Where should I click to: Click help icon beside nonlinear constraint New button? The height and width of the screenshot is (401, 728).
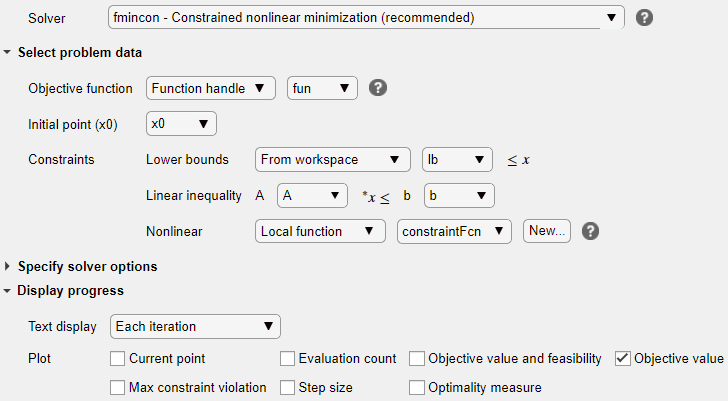pos(591,231)
